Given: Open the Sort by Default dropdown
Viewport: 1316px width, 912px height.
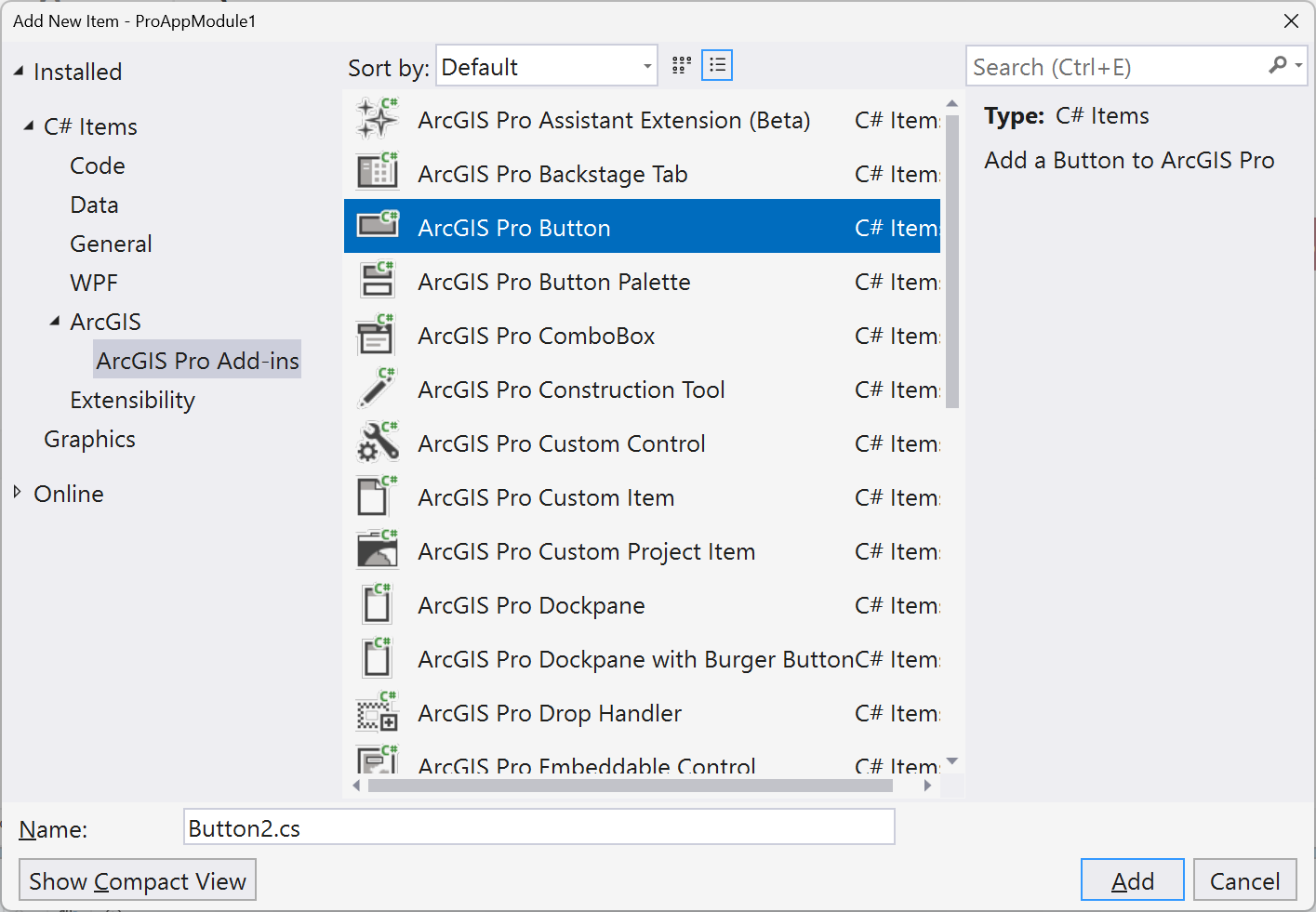Looking at the screenshot, I should (x=547, y=66).
